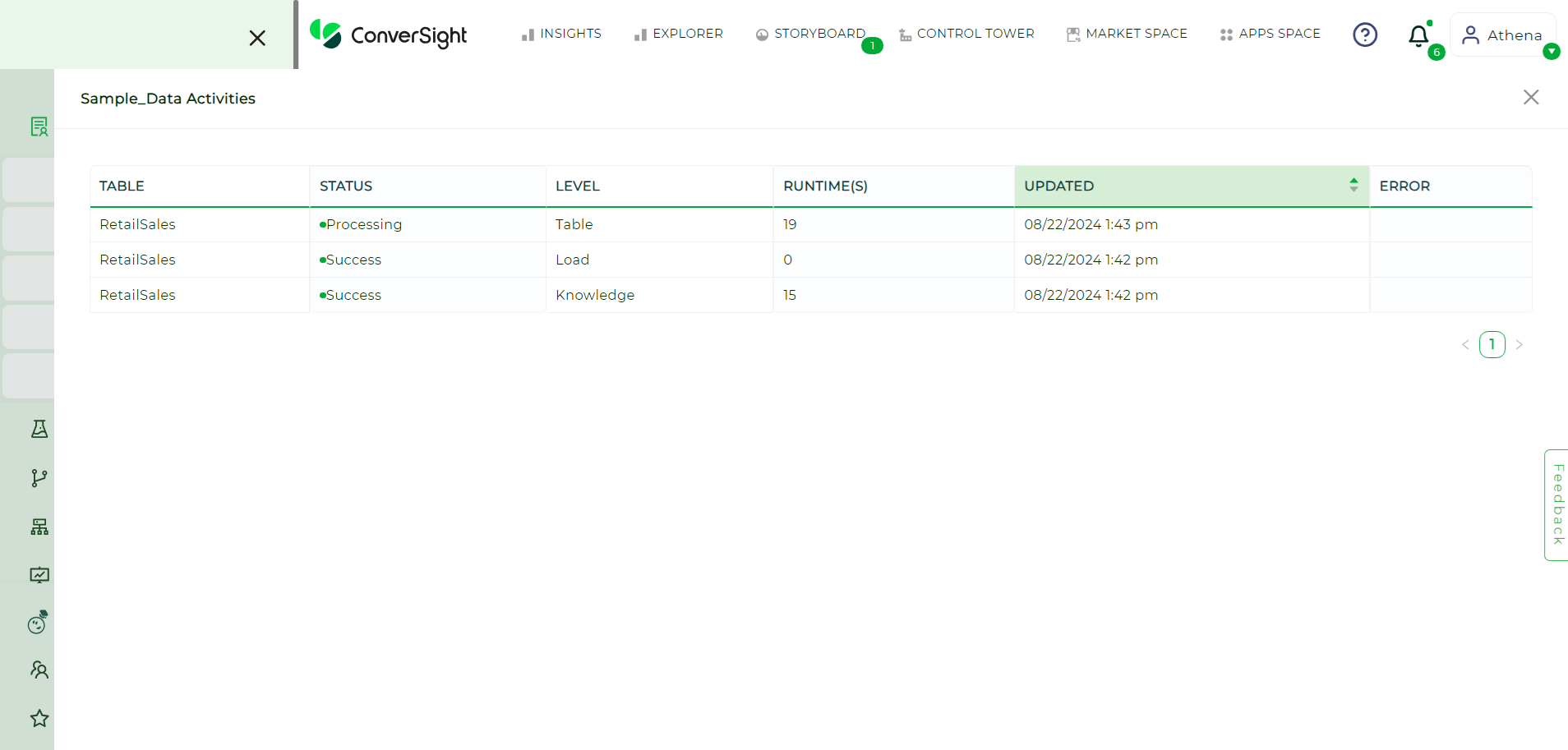Expand the green arrow under Athena
Screen dimensions: 1568x750
tap(1552, 52)
